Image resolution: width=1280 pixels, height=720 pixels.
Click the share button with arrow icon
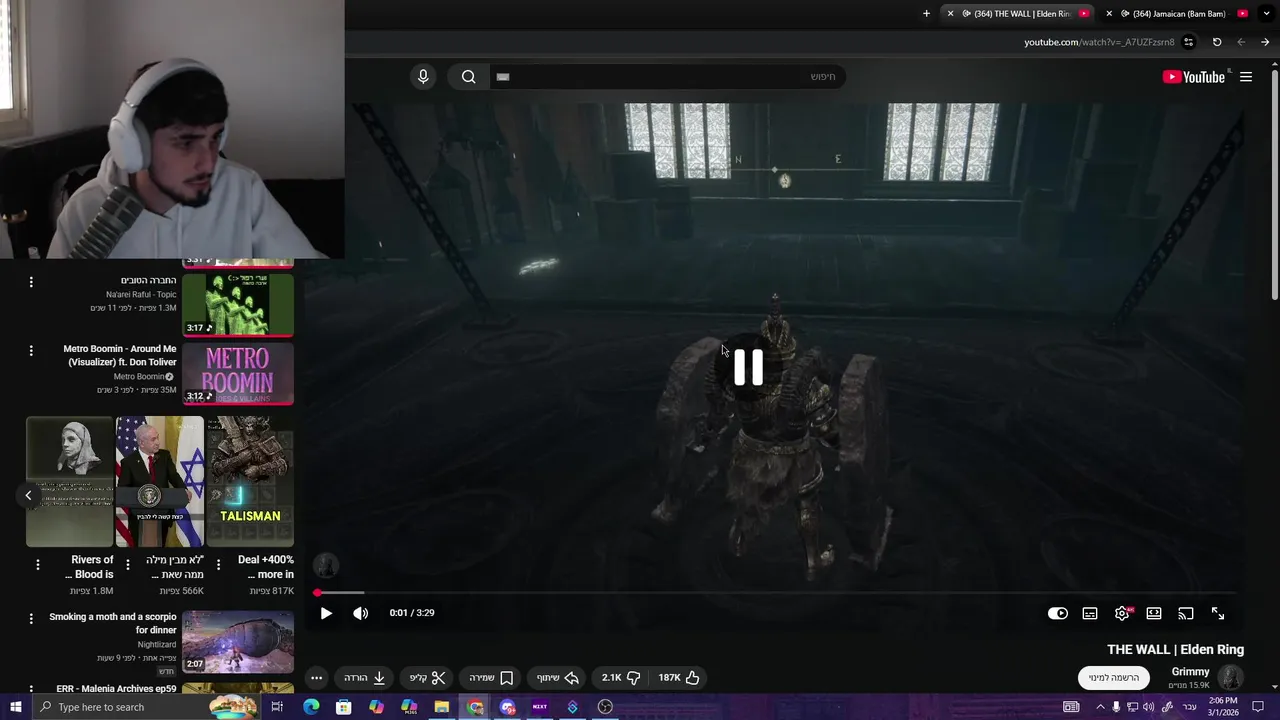point(558,677)
